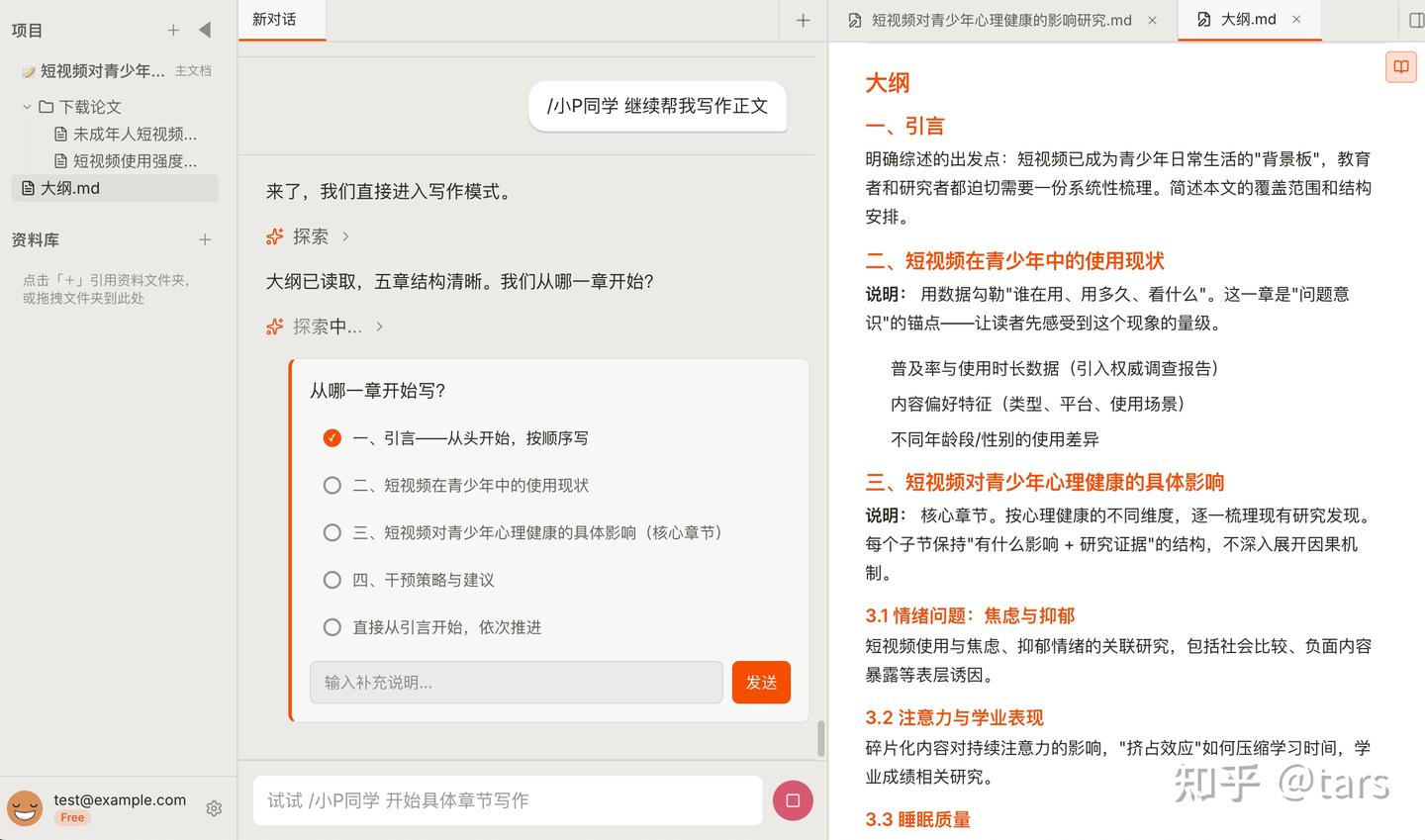1425x840 pixels.
Task: Select radio option 二、短视频在青少年中的使用现状
Action: [332, 485]
